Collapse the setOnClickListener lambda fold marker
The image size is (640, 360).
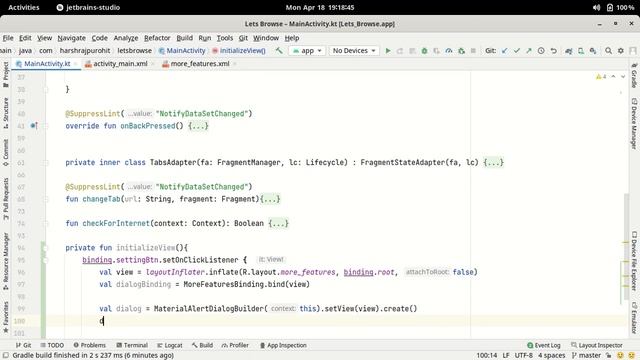46,260
